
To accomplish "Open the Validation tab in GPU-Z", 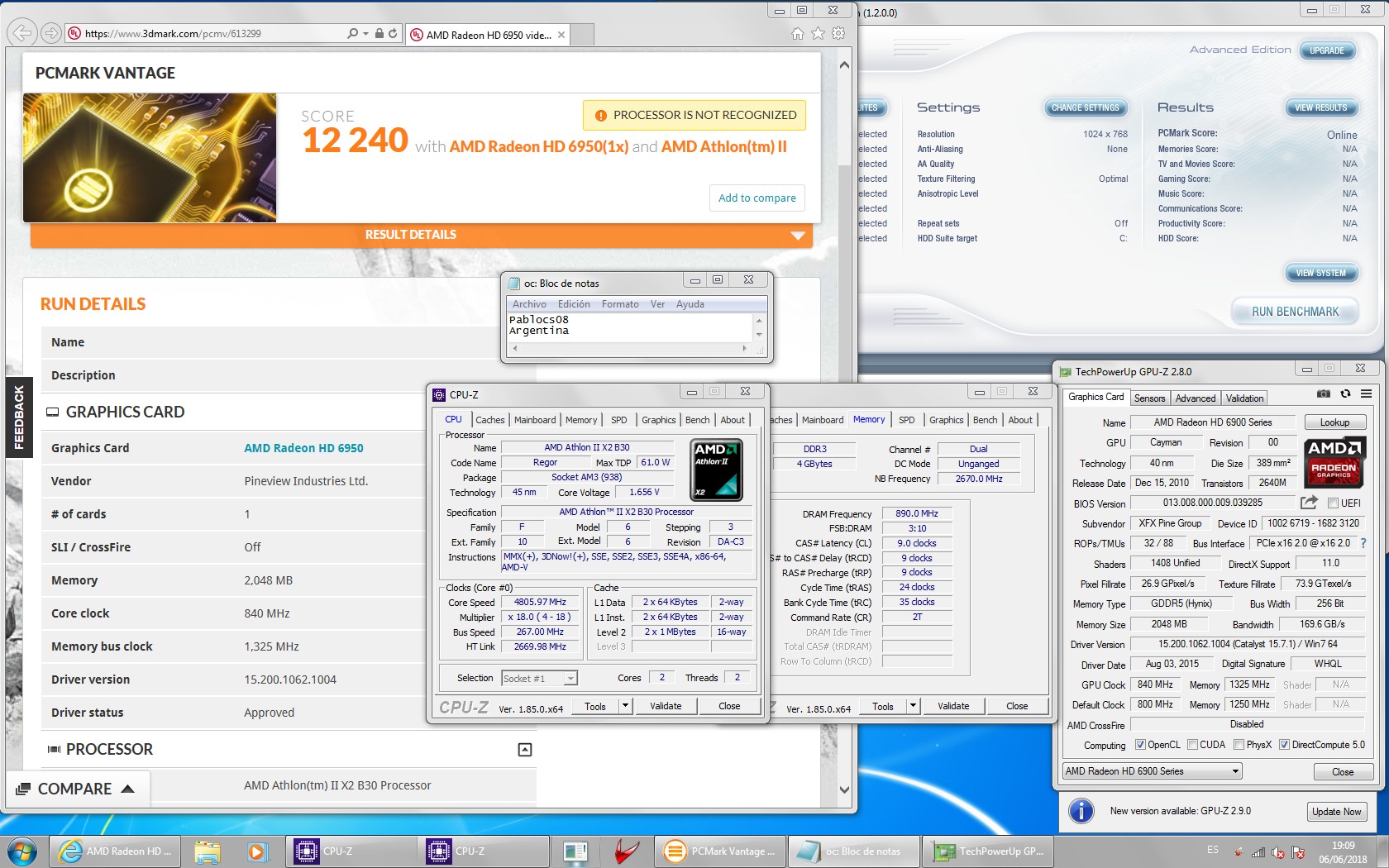I will (x=1244, y=398).
